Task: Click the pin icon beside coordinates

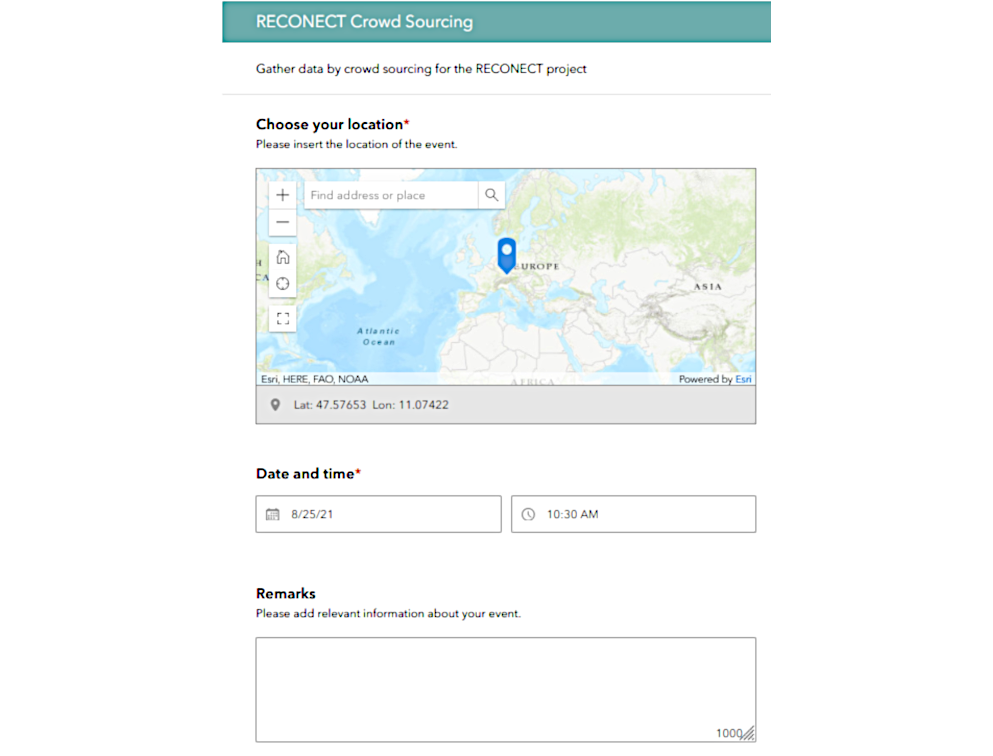Action: 275,405
